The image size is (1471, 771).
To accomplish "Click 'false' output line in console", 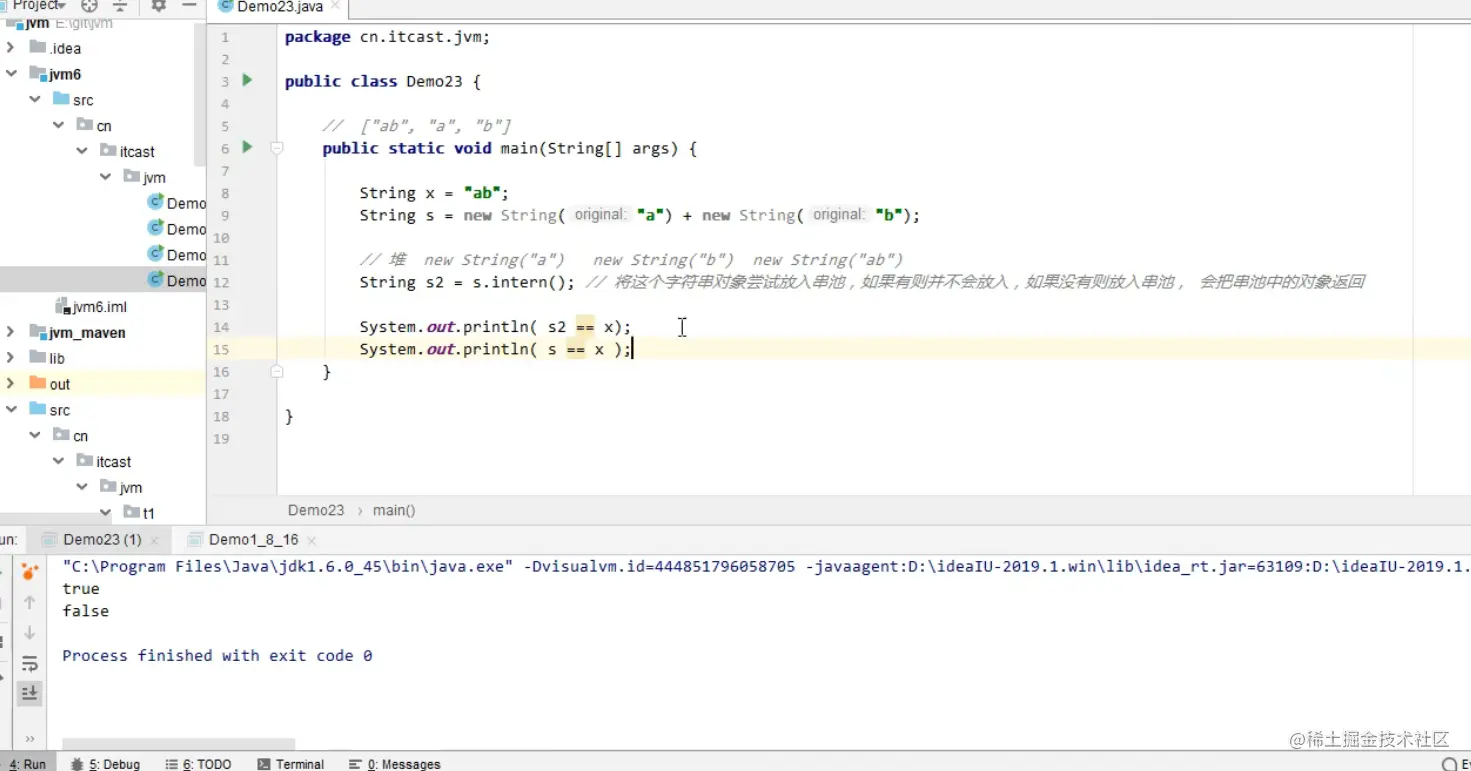I will pyautogui.click(x=86, y=610).
